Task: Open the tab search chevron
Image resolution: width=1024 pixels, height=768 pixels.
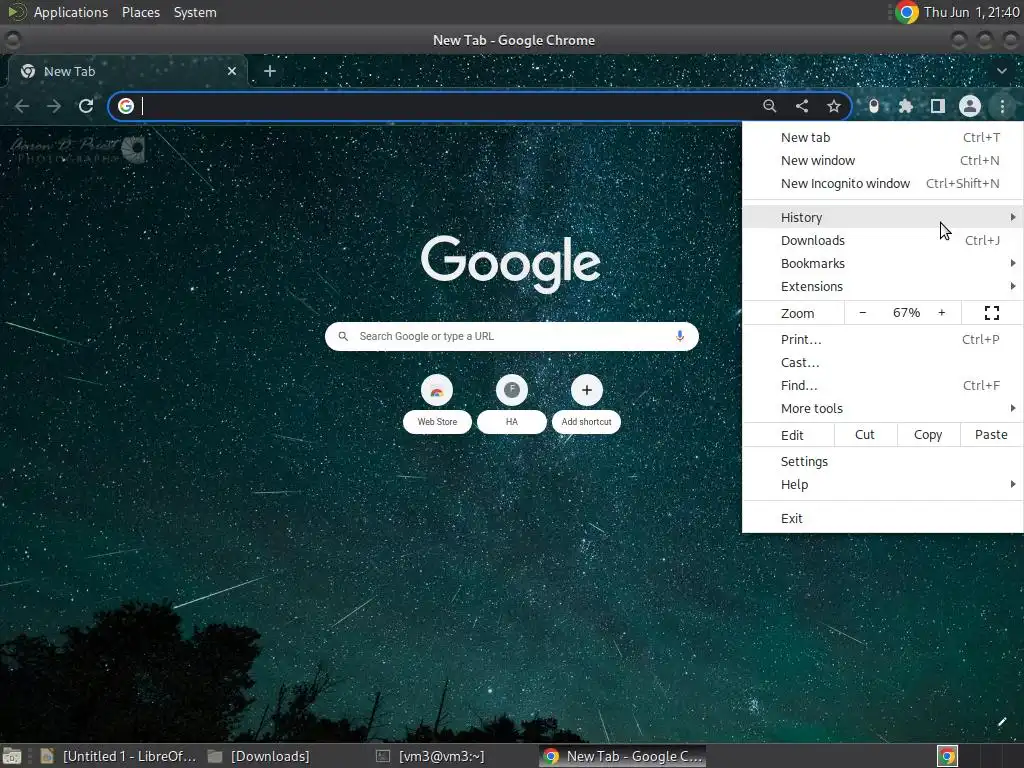Action: (x=1002, y=71)
